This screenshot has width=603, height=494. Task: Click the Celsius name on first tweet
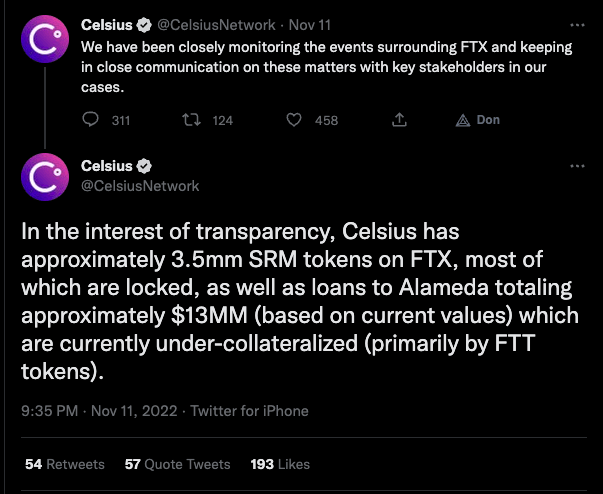click(x=105, y=22)
